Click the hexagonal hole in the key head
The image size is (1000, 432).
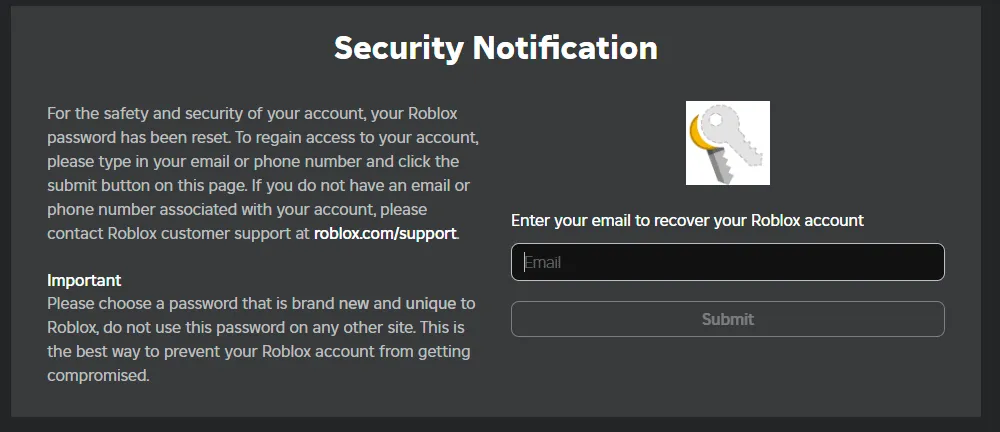click(713, 118)
